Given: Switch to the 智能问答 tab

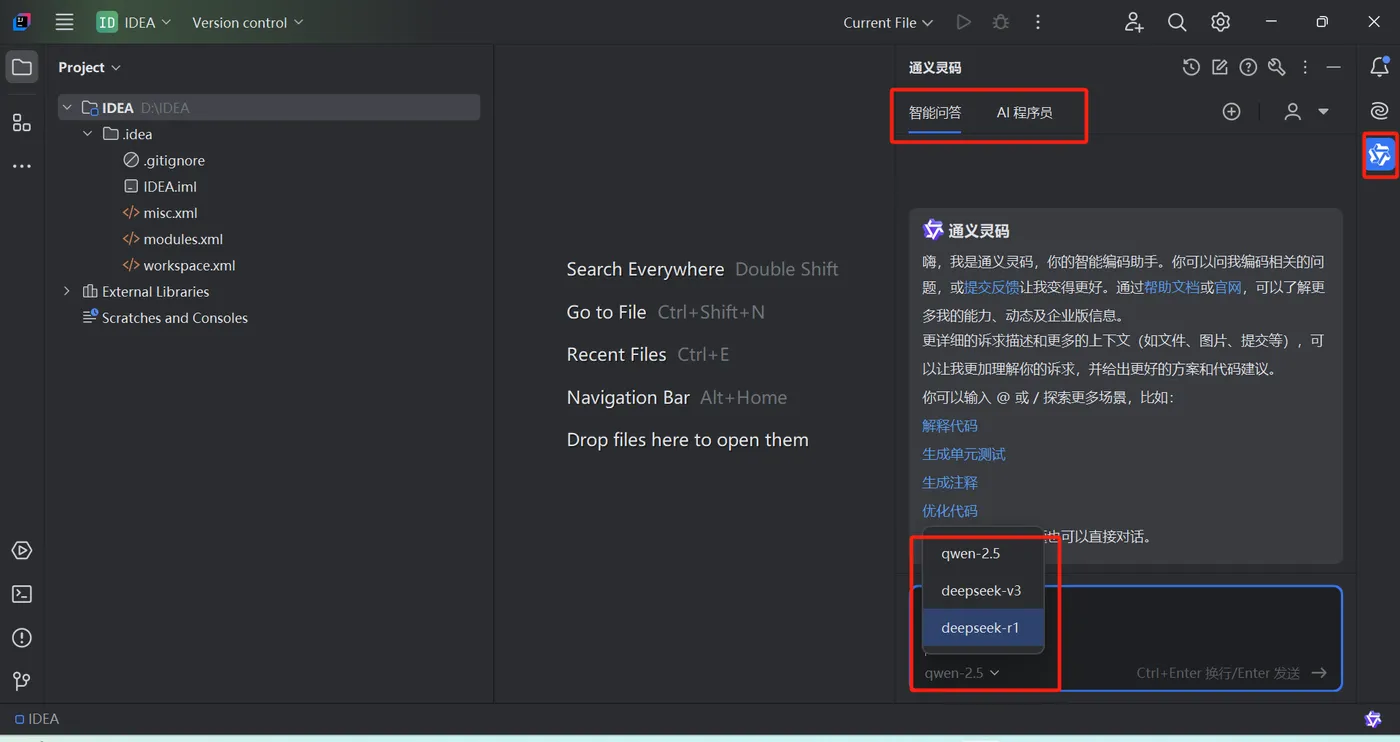Looking at the screenshot, I should (x=935, y=113).
